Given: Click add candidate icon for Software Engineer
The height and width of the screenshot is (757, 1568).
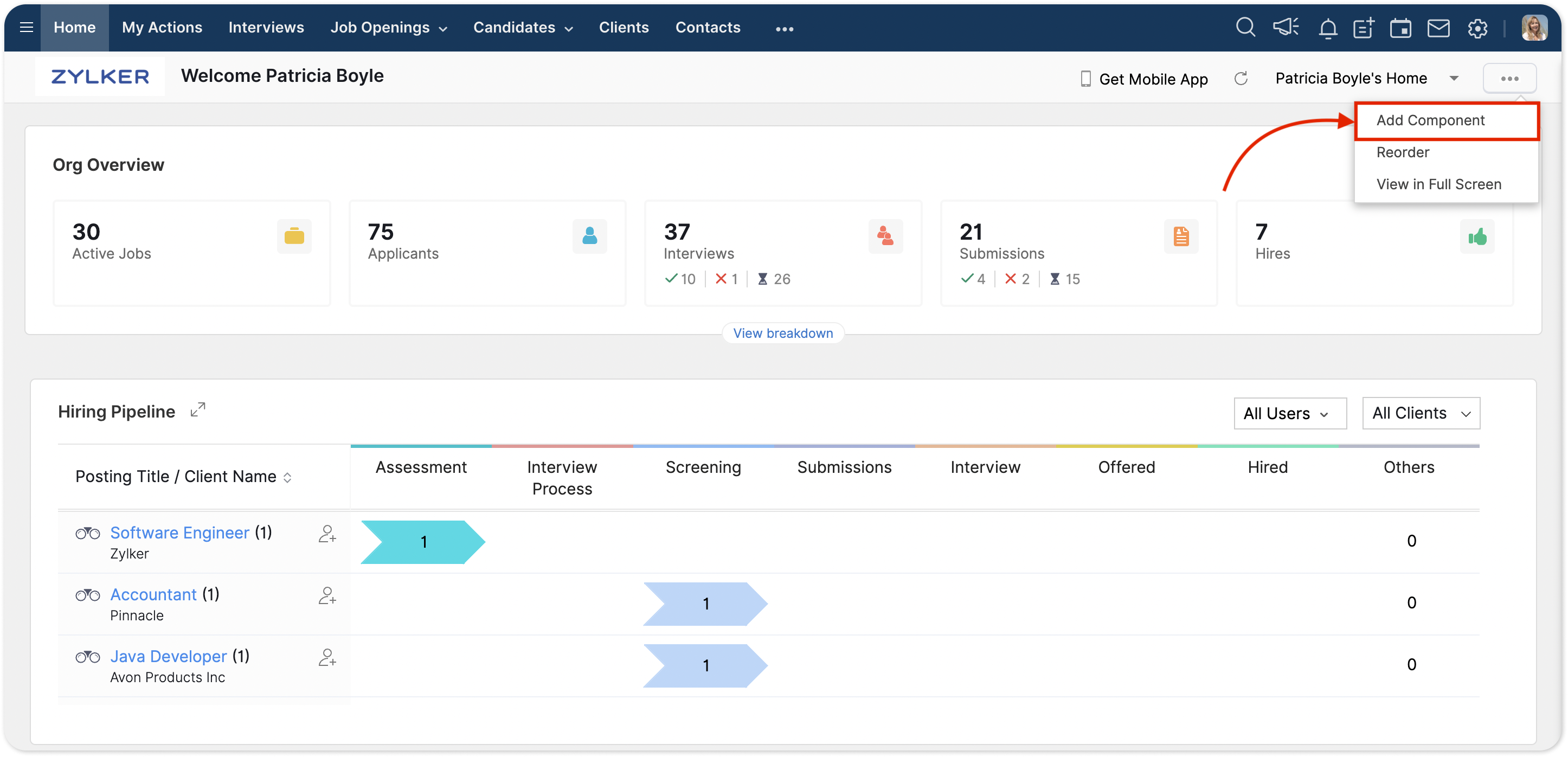Looking at the screenshot, I should (x=327, y=534).
